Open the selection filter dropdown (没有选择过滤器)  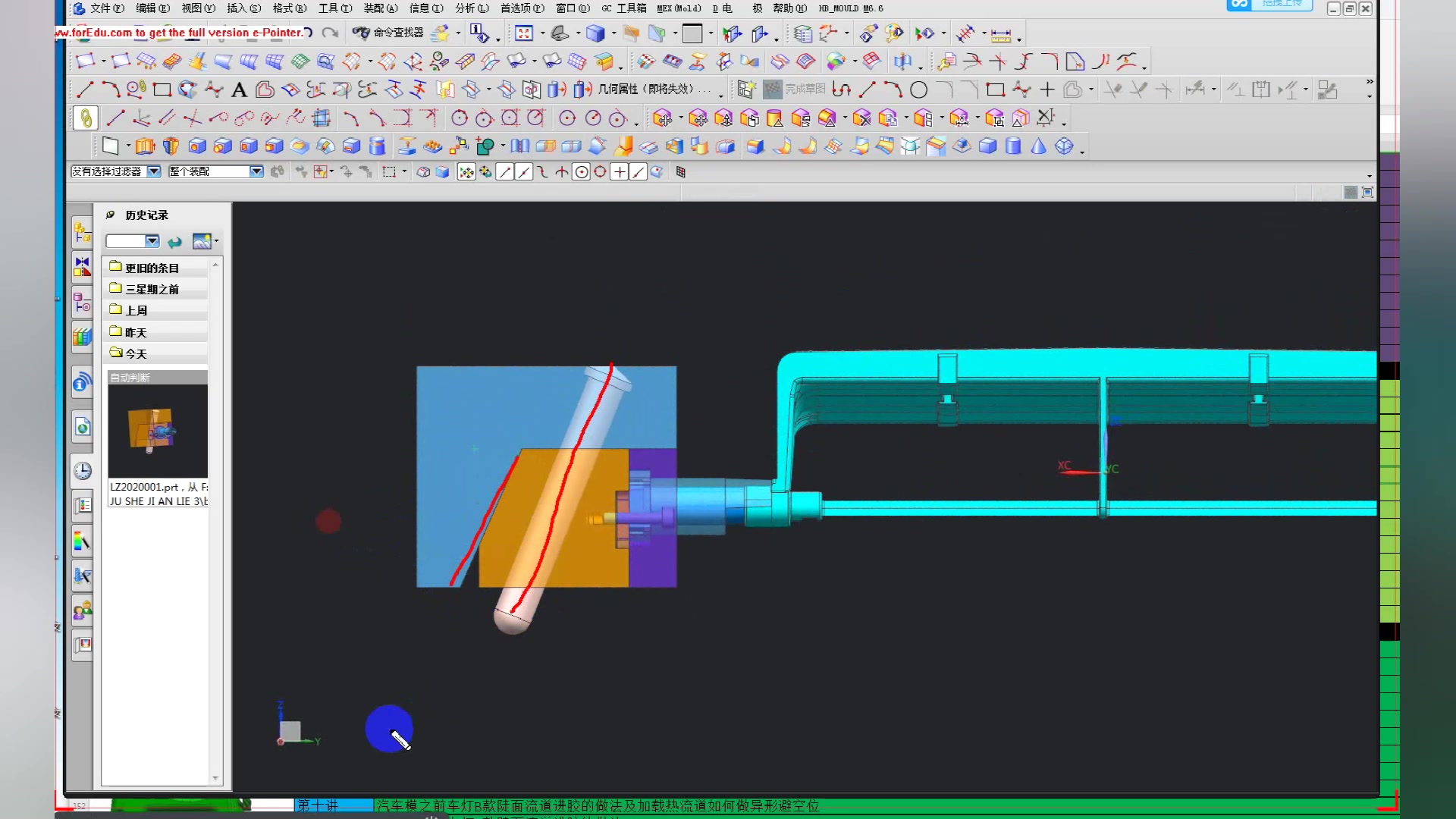click(154, 172)
